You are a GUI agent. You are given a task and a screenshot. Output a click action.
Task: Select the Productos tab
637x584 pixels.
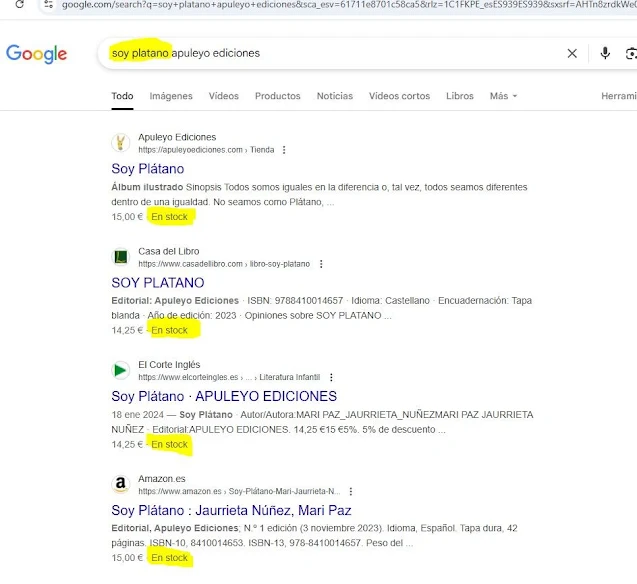click(277, 96)
